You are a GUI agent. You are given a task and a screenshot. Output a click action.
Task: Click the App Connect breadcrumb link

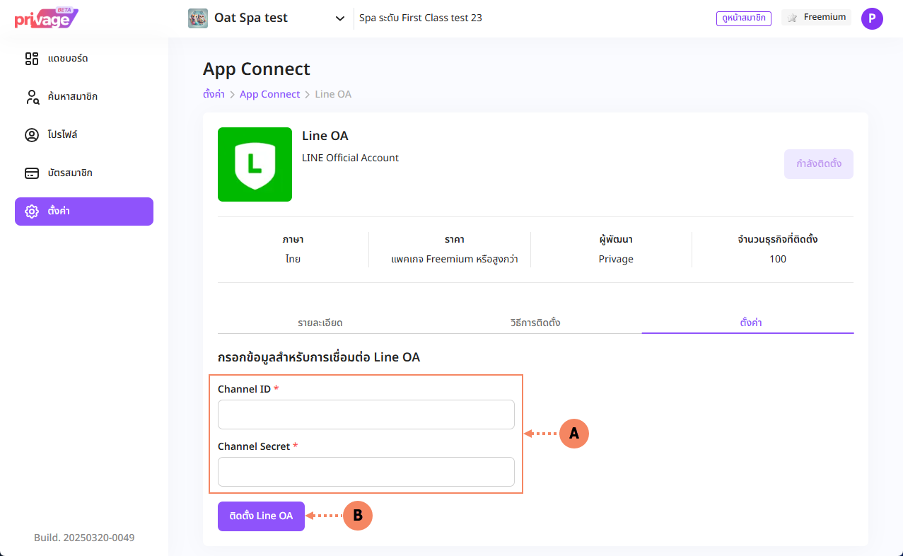269,94
